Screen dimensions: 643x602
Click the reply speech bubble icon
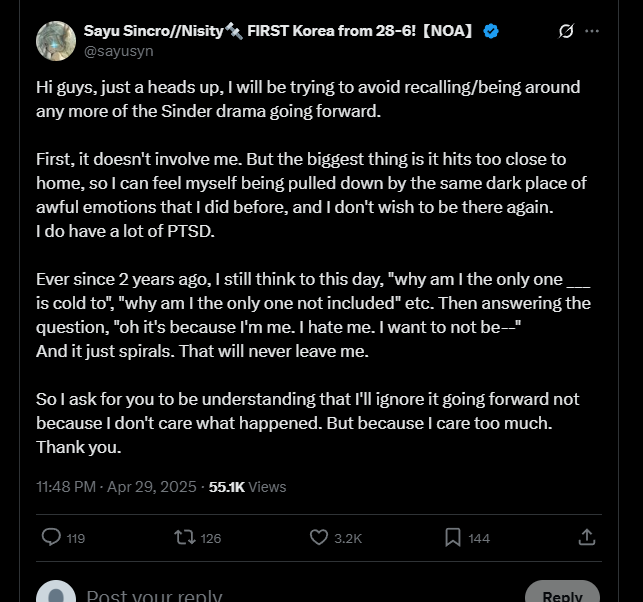click(x=51, y=538)
